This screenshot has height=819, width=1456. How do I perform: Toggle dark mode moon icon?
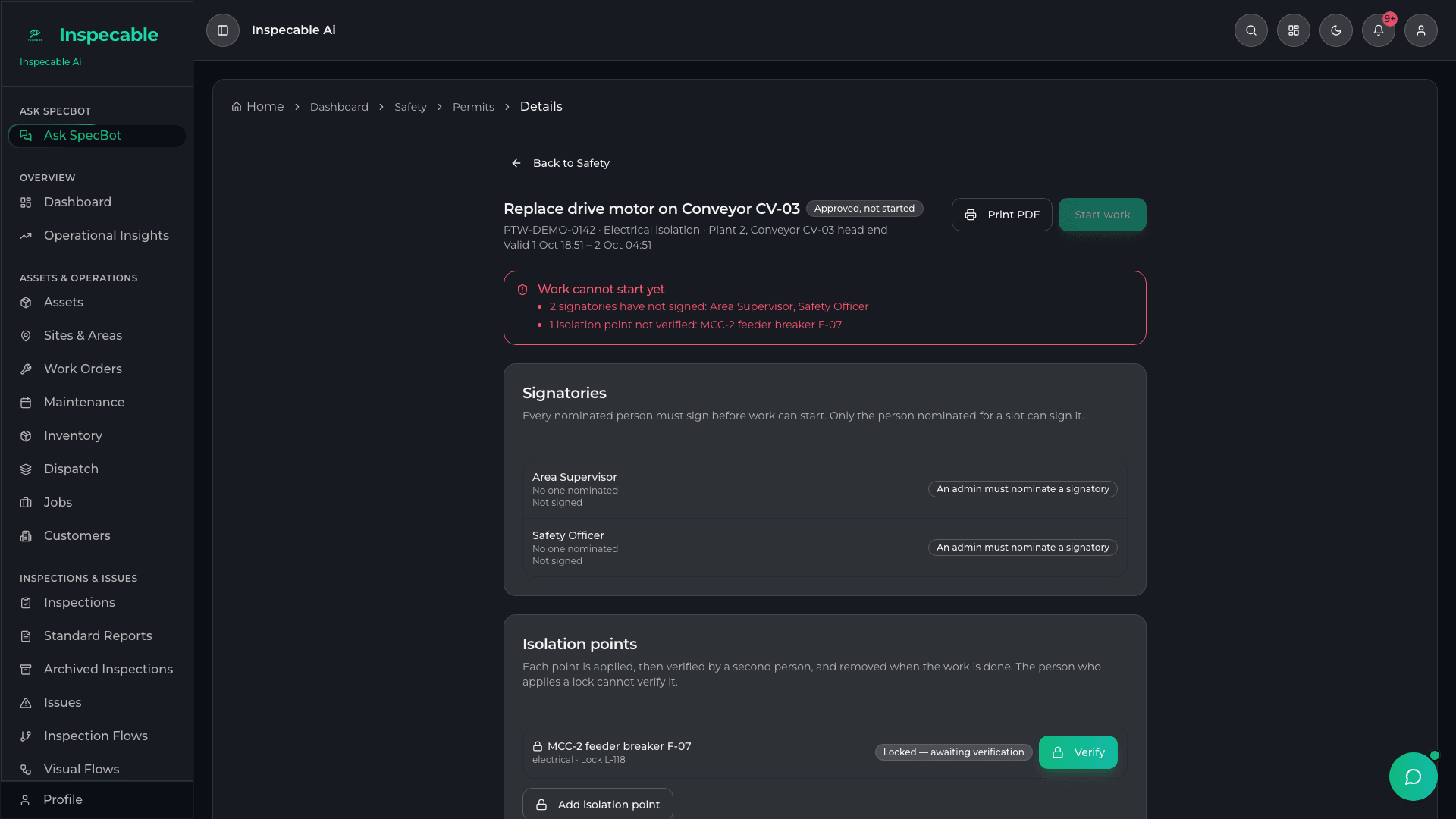point(1336,30)
